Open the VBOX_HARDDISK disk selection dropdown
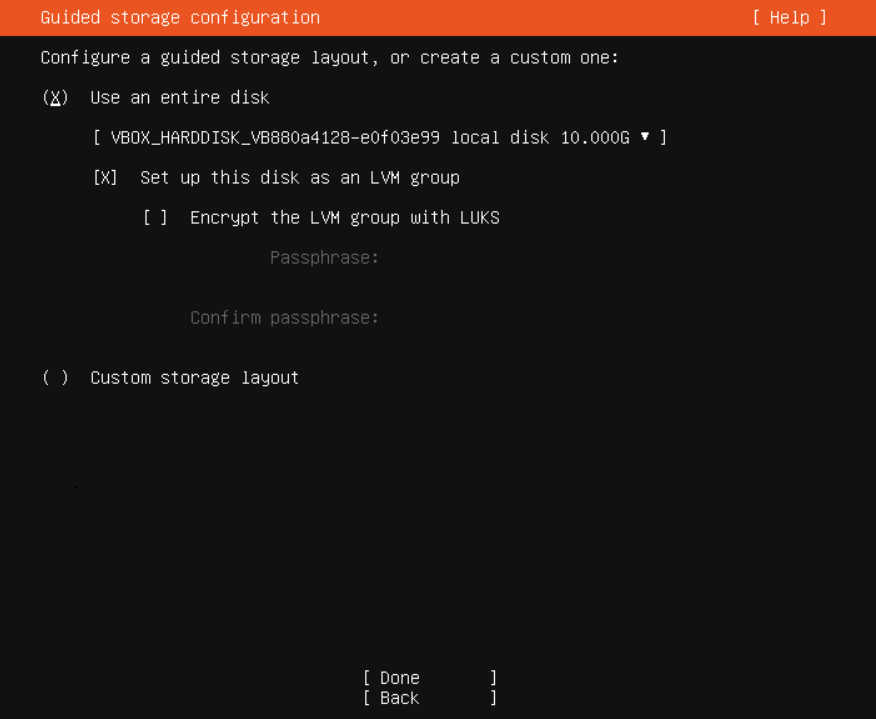The height and width of the screenshot is (719, 876). tap(380, 138)
